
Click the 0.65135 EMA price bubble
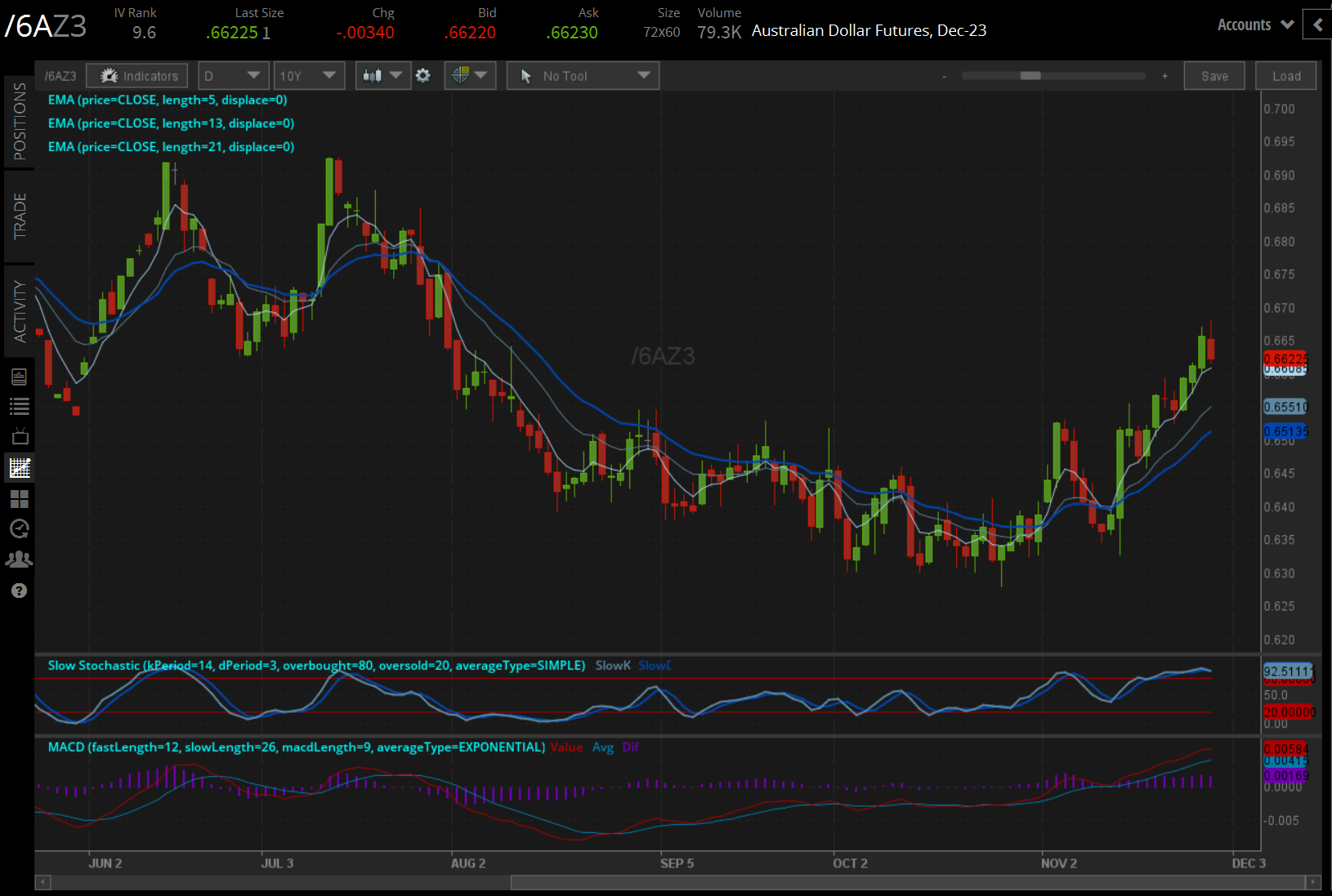coord(1285,431)
